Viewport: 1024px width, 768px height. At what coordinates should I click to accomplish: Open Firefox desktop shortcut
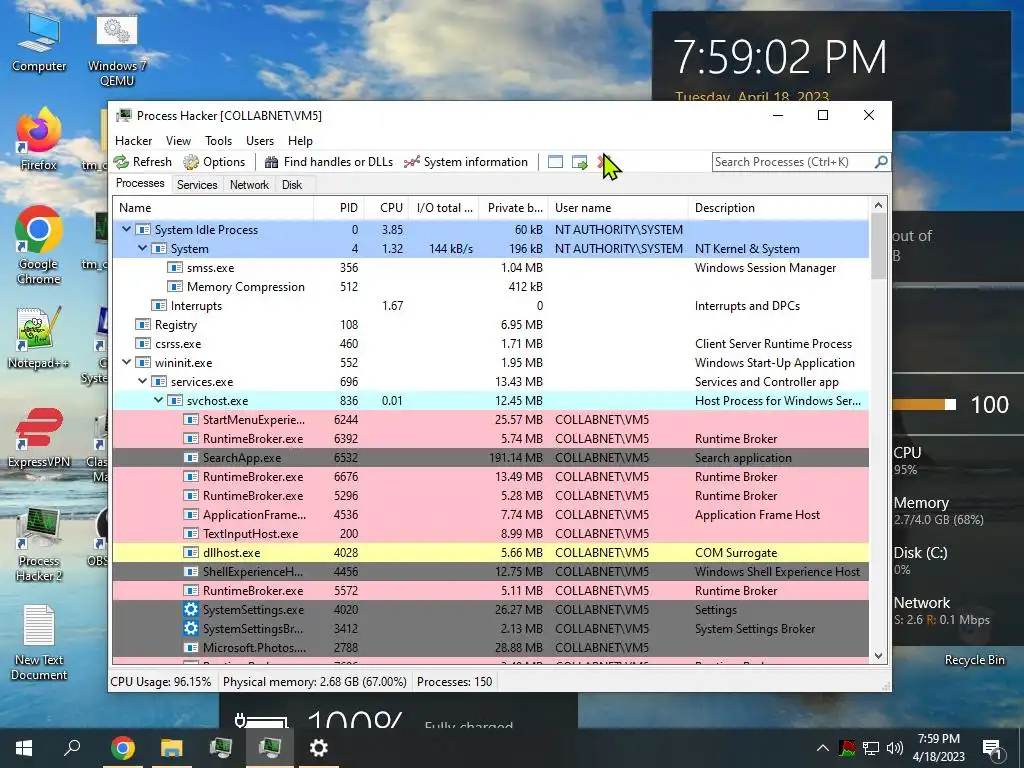tap(39, 140)
